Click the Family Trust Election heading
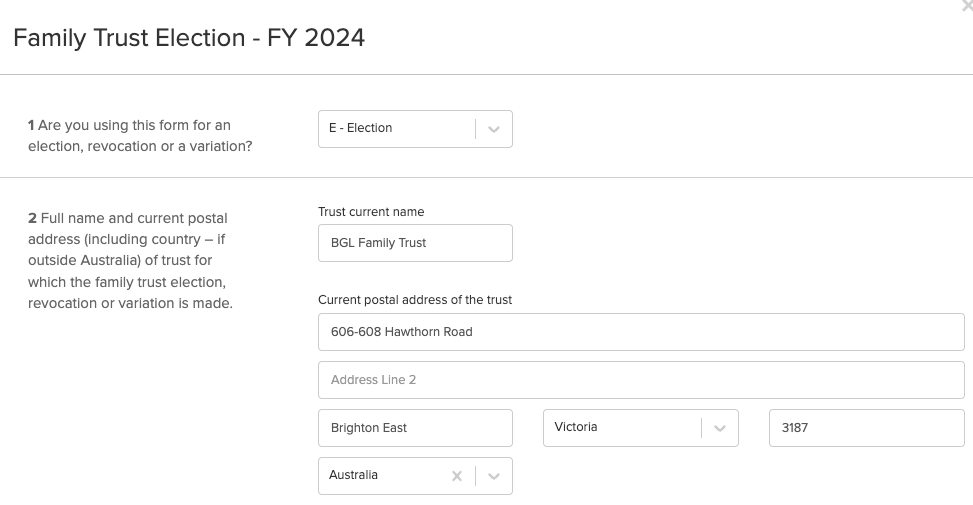 coord(189,38)
